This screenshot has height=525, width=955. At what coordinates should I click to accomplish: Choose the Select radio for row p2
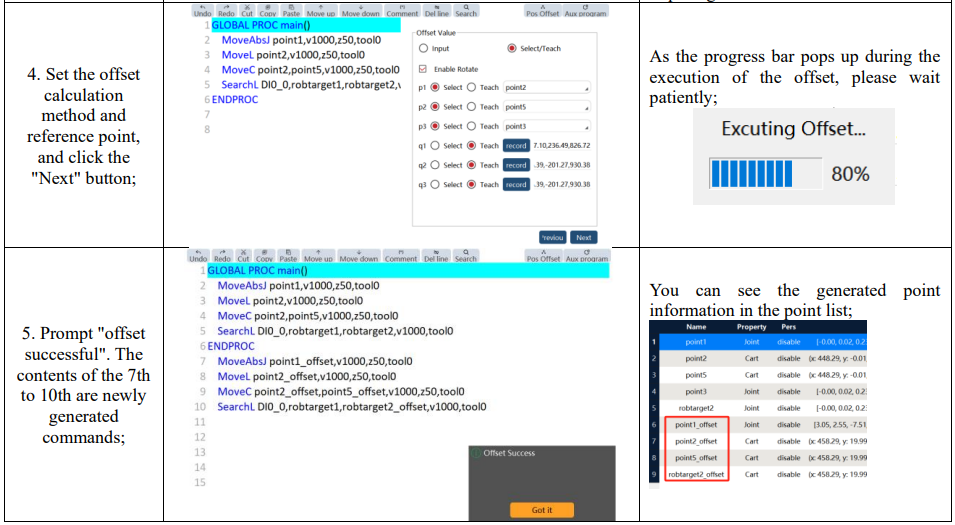pyautogui.click(x=435, y=107)
